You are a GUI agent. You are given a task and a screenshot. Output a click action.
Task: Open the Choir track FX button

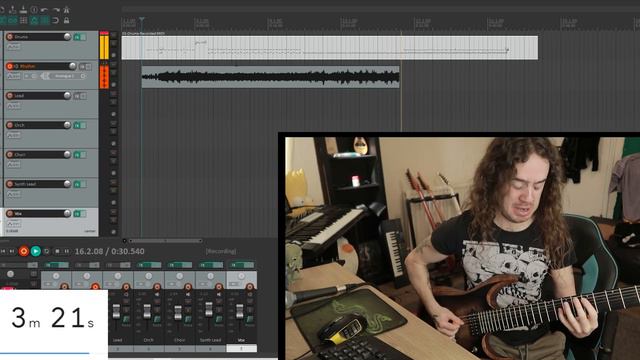coord(77,155)
